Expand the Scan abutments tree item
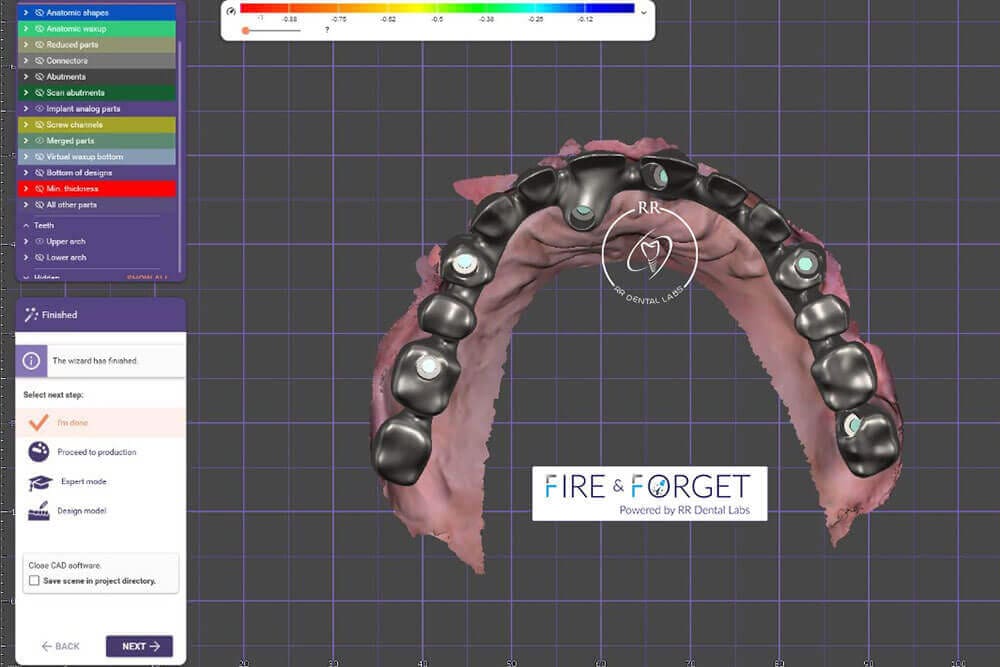1000x667 pixels. coord(26,93)
